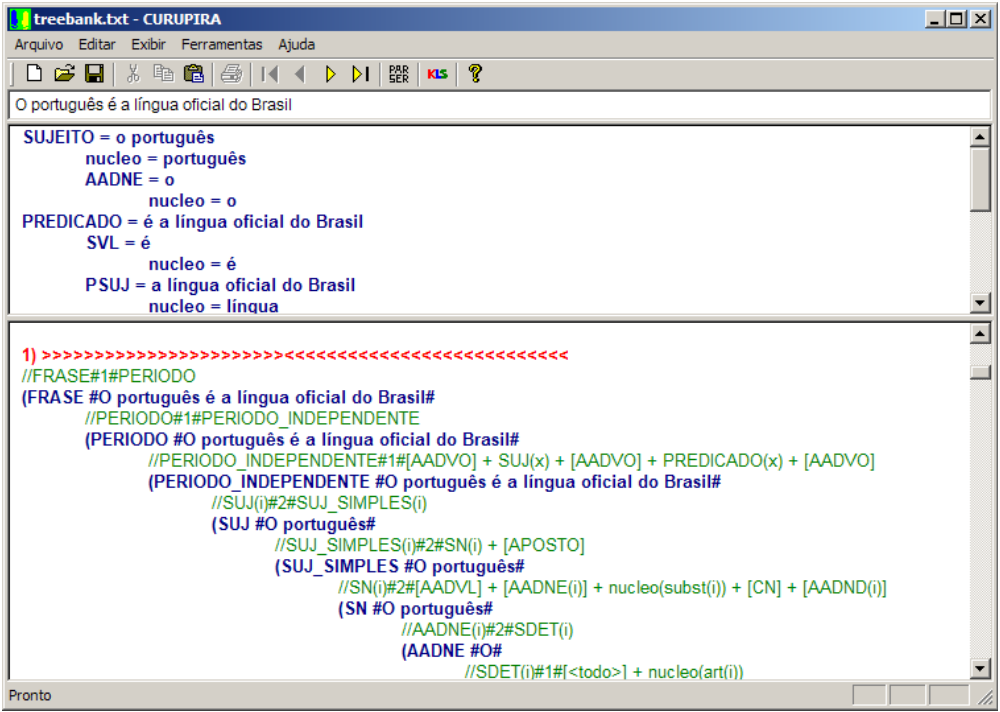Click the New document icon
The width and height of the screenshot is (1000, 712).
(x=34, y=74)
